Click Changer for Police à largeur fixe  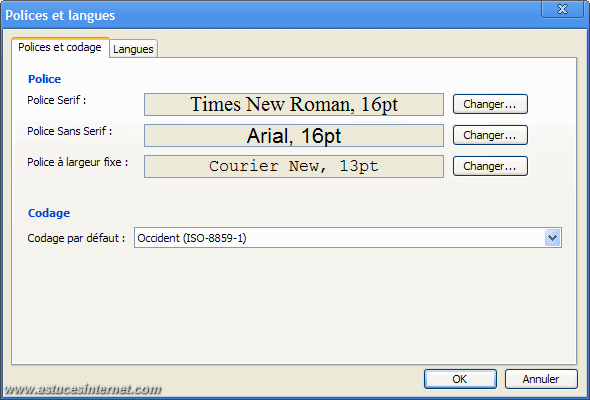[x=490, y=166]
